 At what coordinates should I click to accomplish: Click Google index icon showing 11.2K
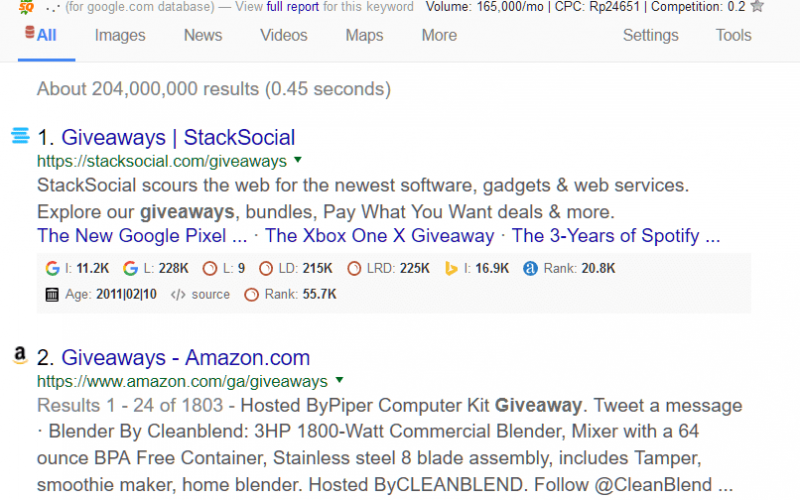click(x=52, y=268)
